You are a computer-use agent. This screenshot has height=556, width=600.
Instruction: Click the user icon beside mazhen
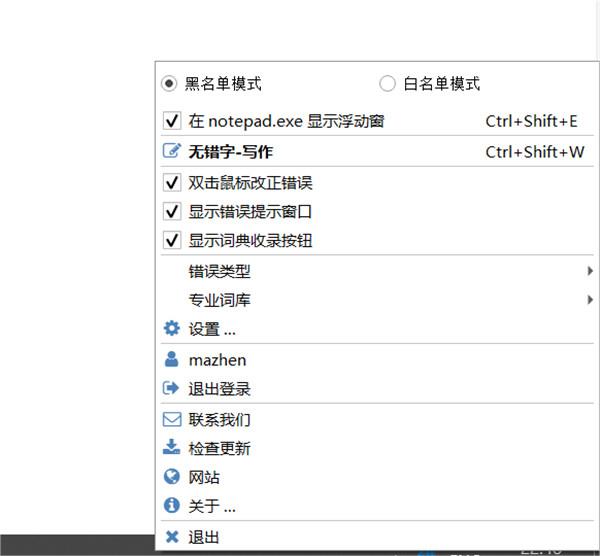click(171, 360)
